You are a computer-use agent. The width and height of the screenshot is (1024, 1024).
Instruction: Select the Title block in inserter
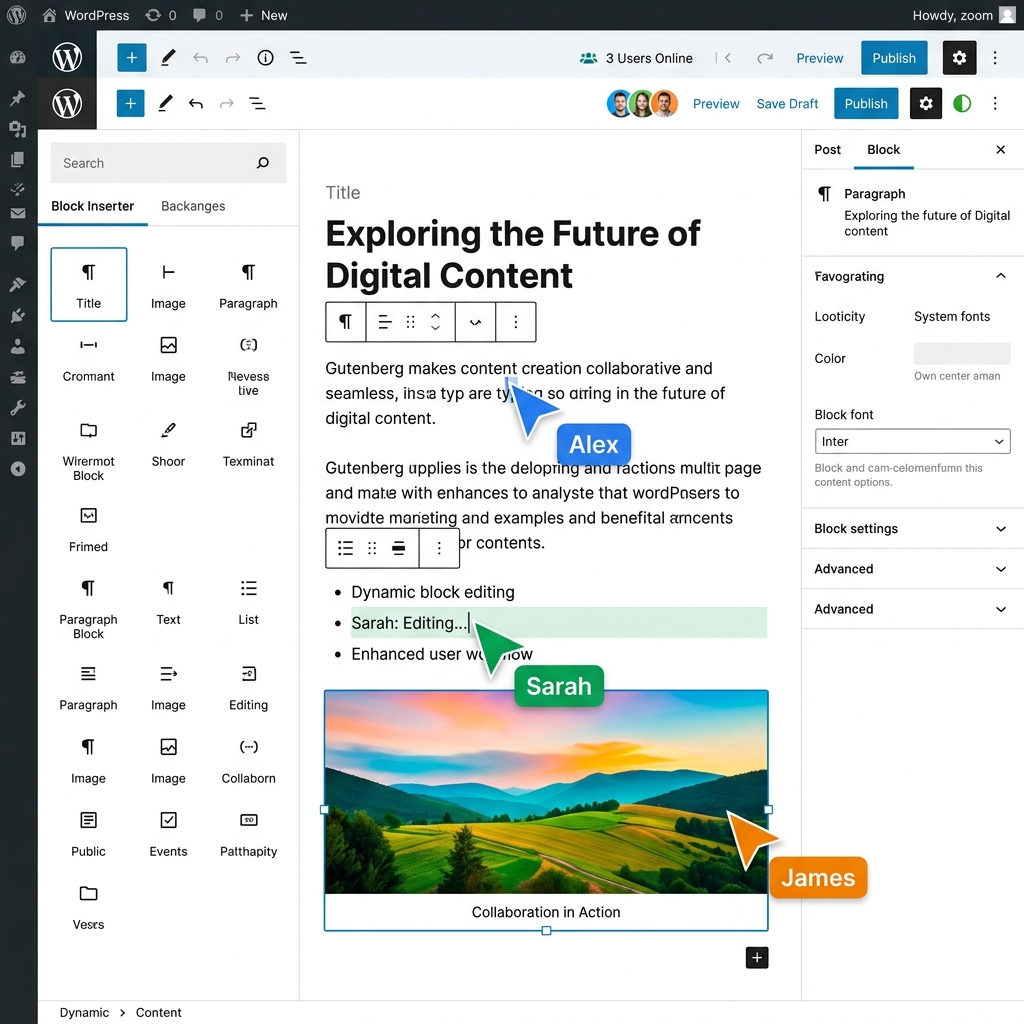[88, 284]
